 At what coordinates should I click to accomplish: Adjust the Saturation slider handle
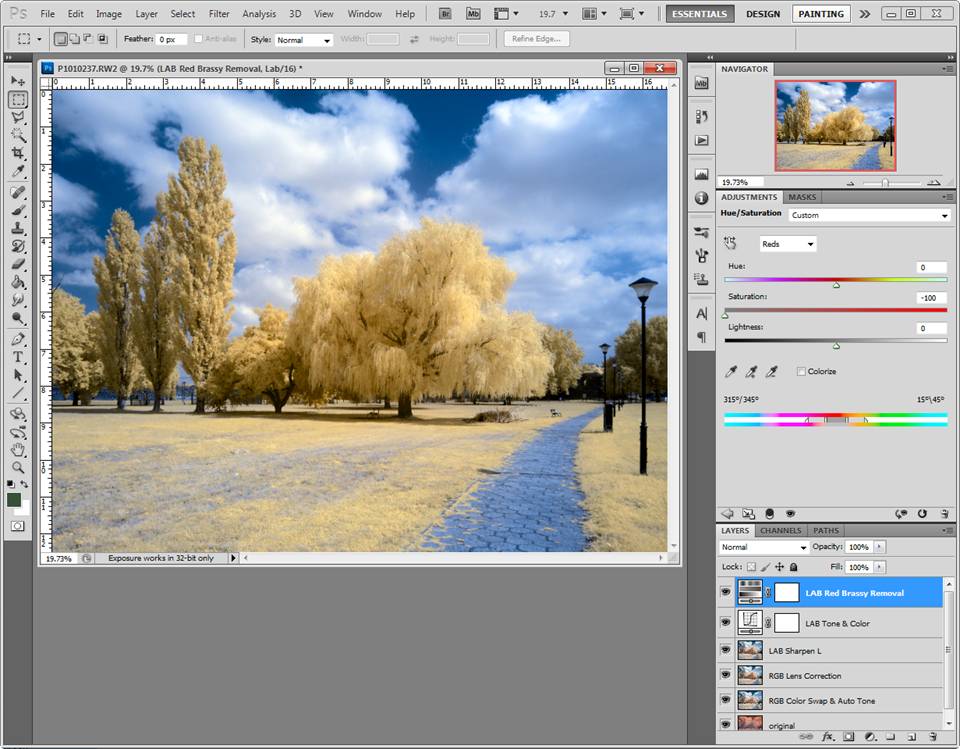[x=725, y=315]
